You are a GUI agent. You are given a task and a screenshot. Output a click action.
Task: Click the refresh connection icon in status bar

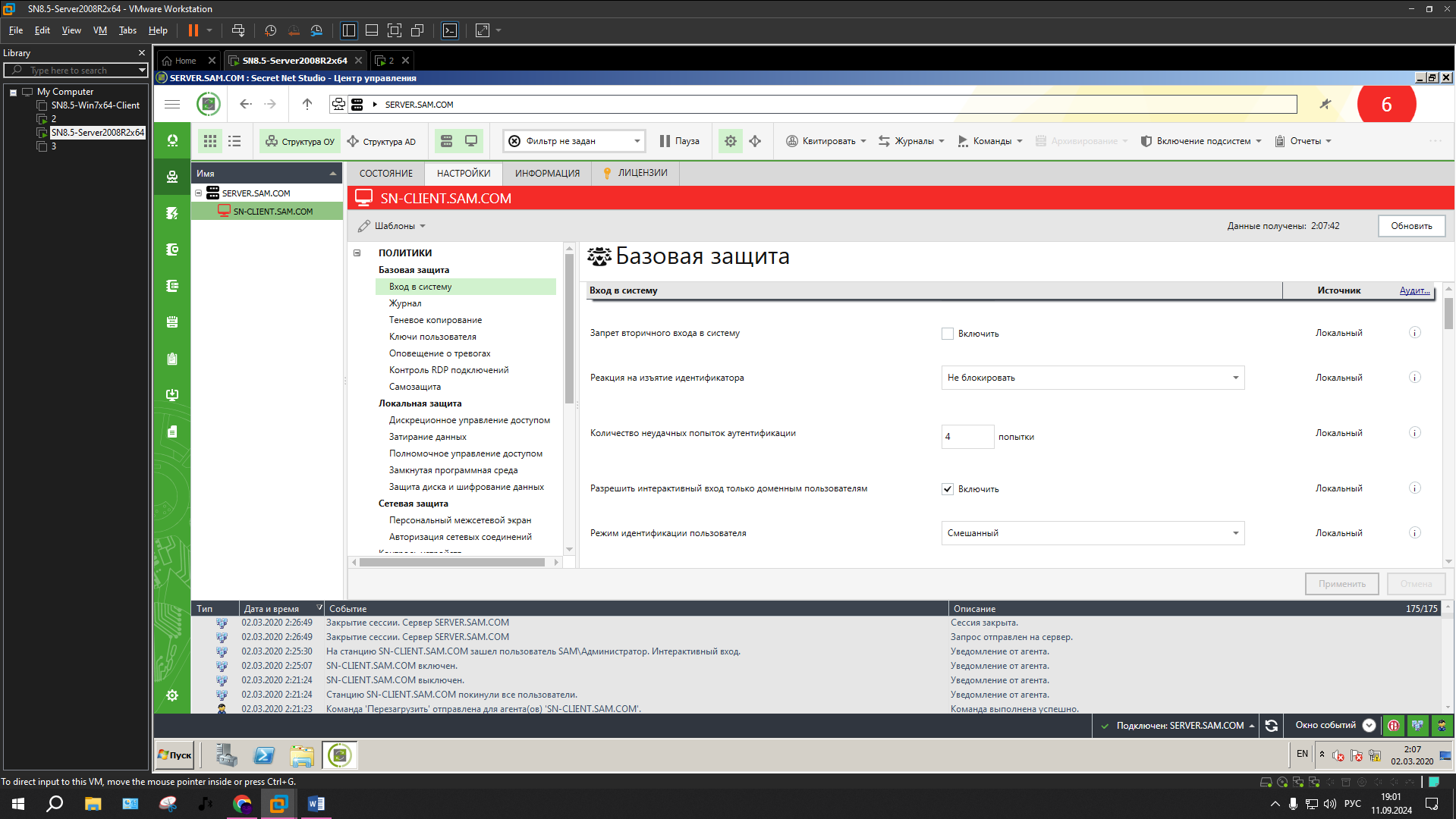(1272, 726)
